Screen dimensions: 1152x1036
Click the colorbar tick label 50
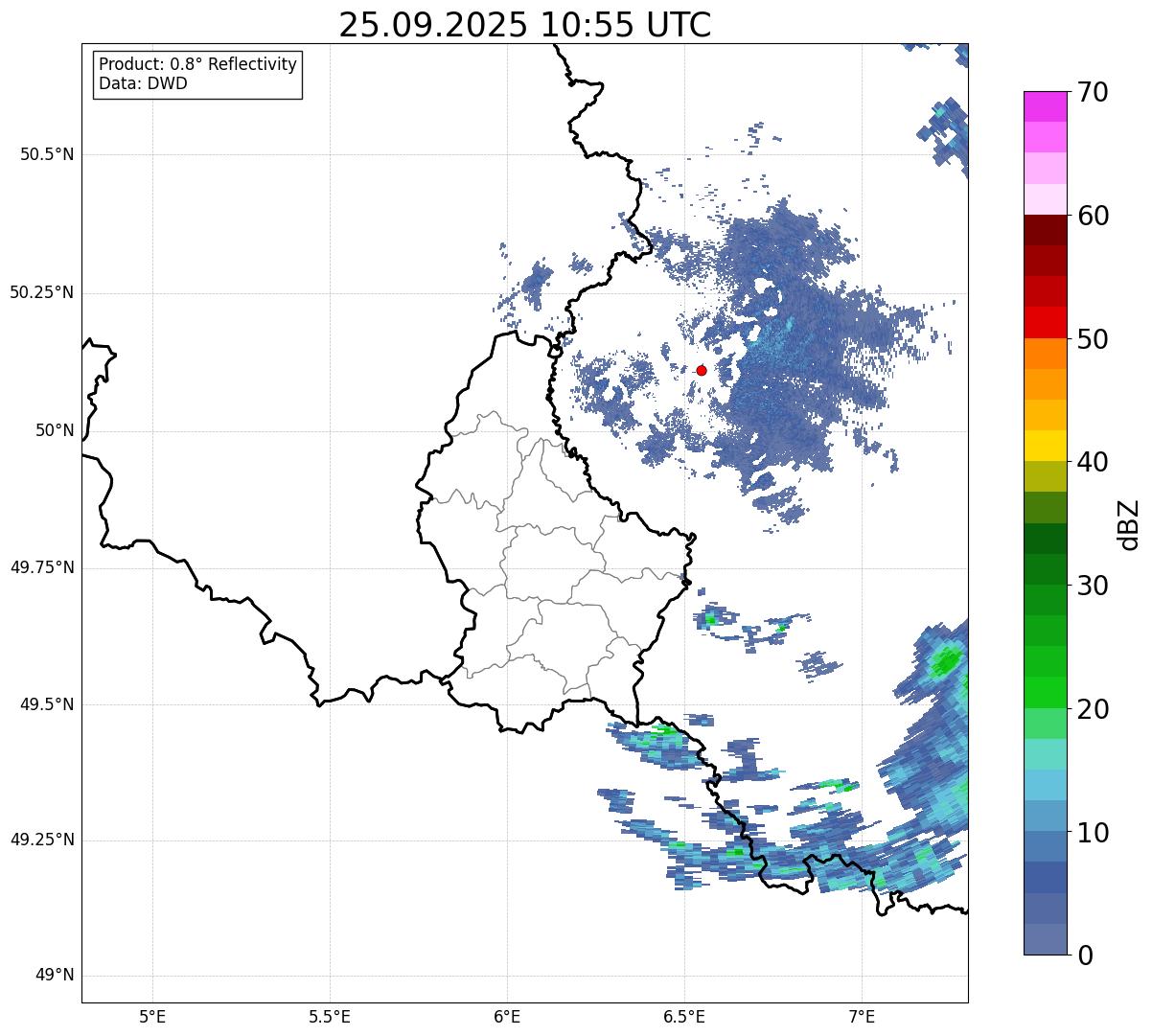point(1093,339)
